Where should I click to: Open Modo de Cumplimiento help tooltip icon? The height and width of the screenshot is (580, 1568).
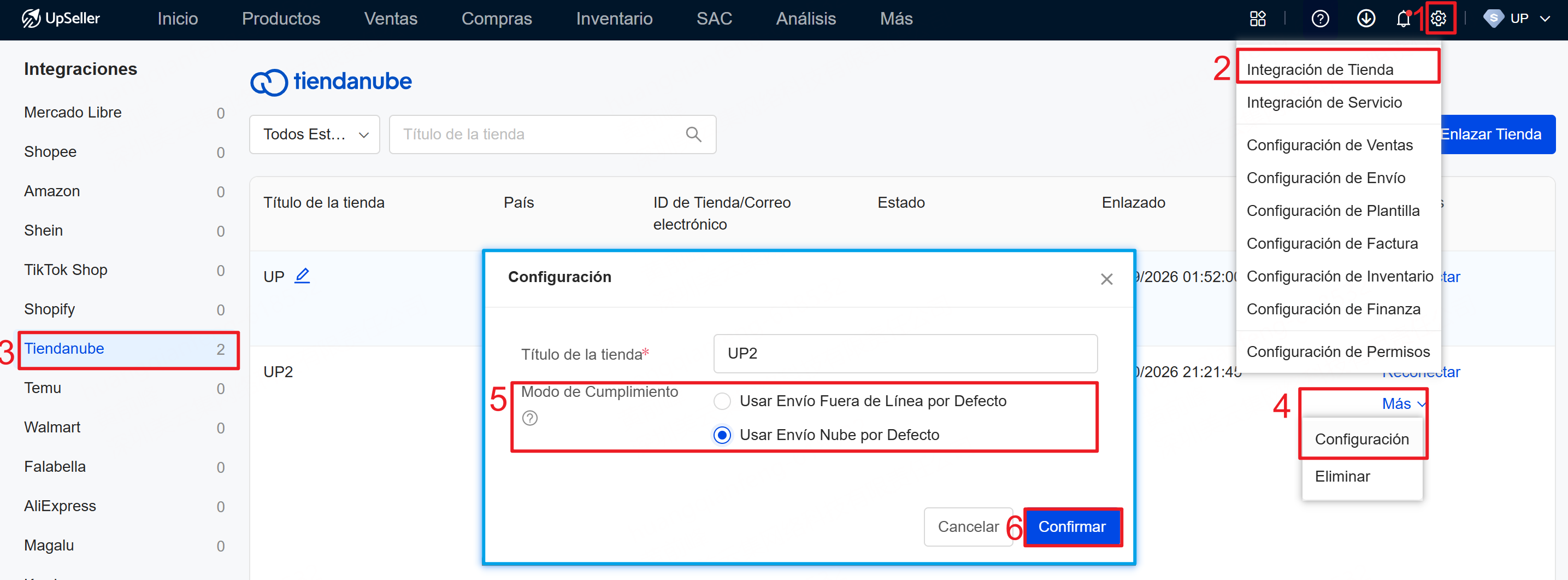[529, 418]
